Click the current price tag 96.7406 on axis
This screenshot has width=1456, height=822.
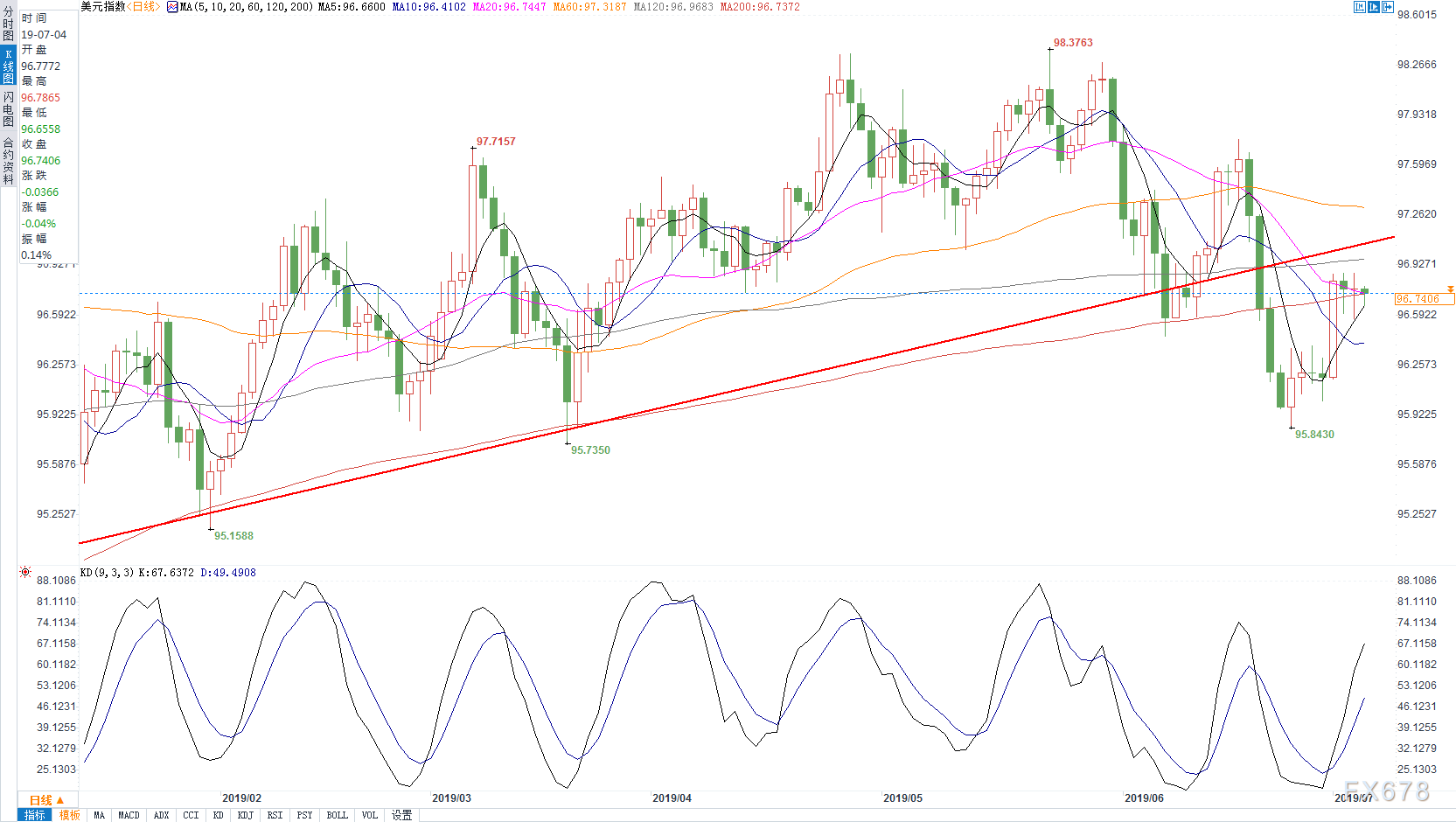tap(1424, 299)
